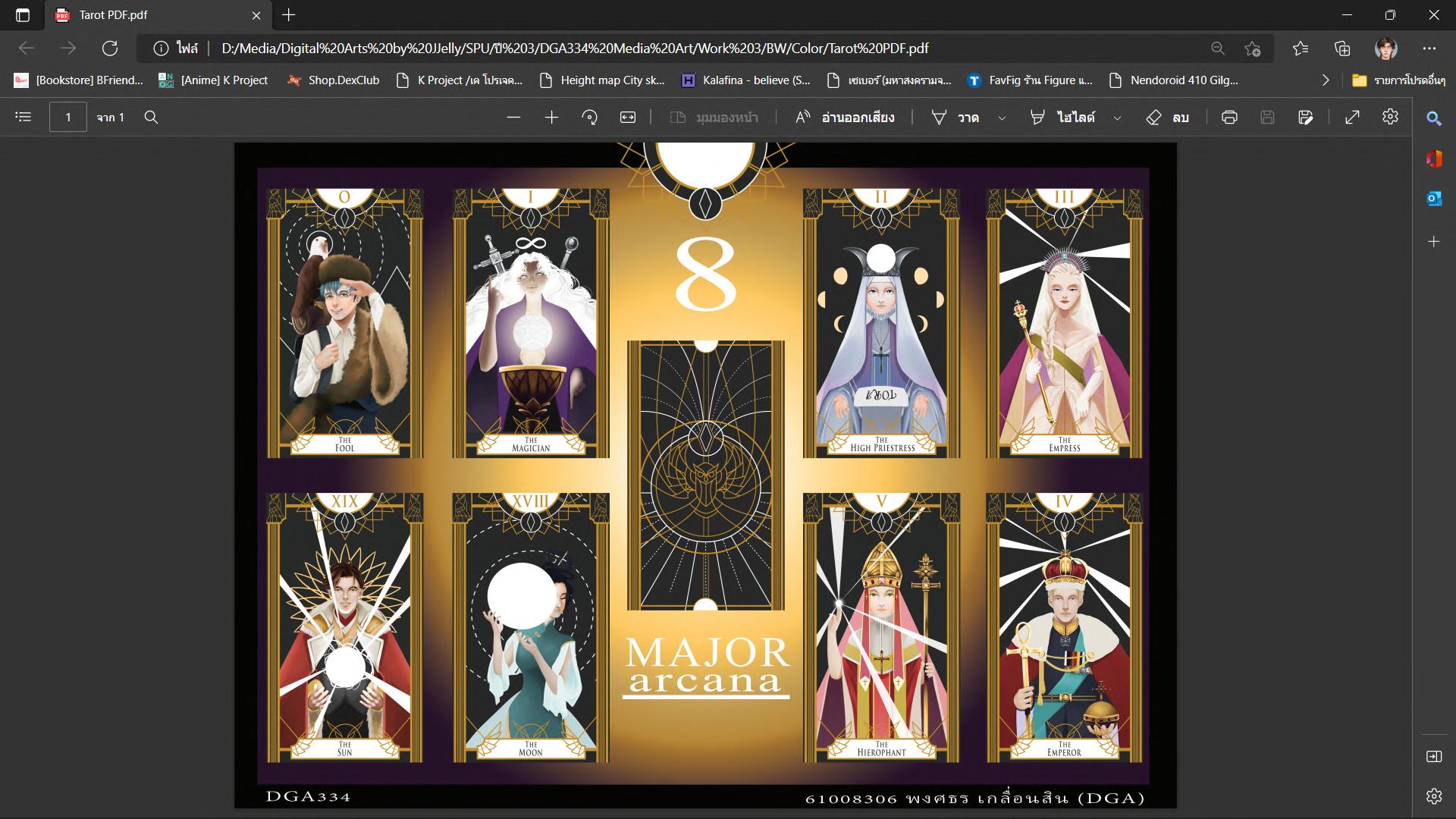1456x819 pixels.
Task: Click the page number input field
Action: [x=68, y=118]
